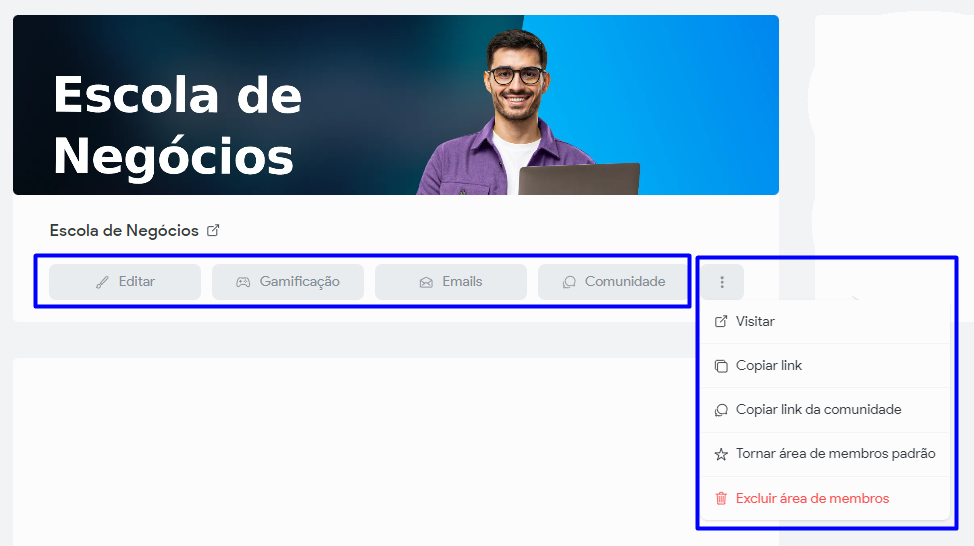
Task: Click the chat bubble icon for Comunidade
Action: click(569, 283)
